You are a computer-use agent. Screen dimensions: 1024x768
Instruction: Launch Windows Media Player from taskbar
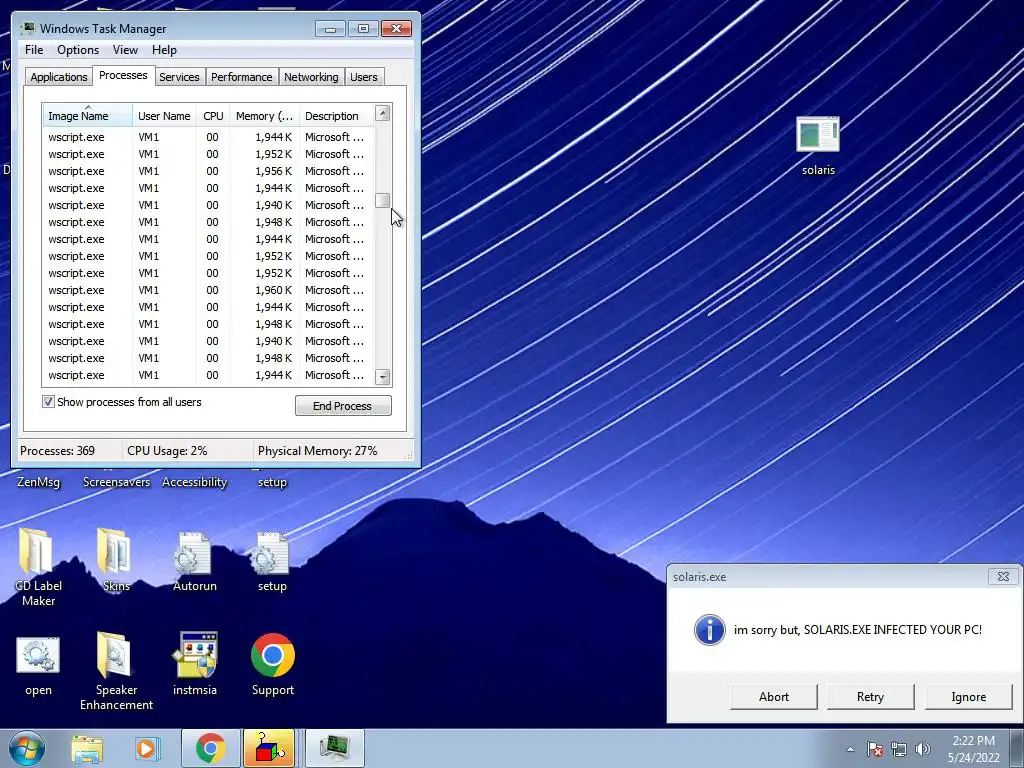point(147,748)
